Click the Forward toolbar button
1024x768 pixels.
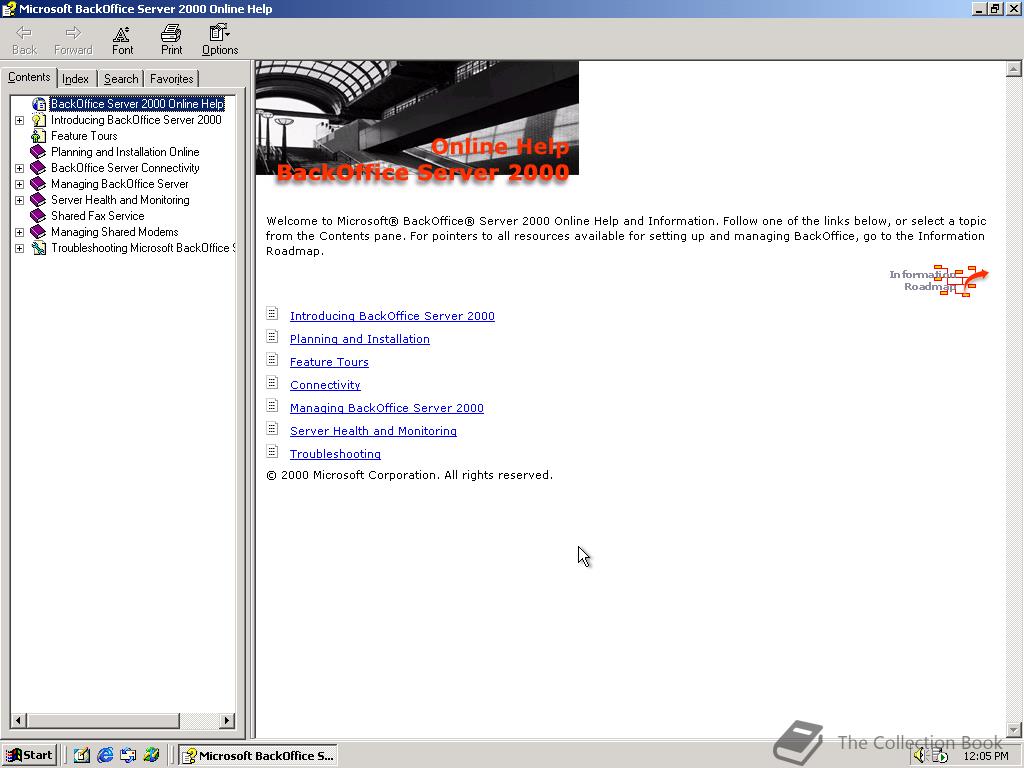[73, 40]
